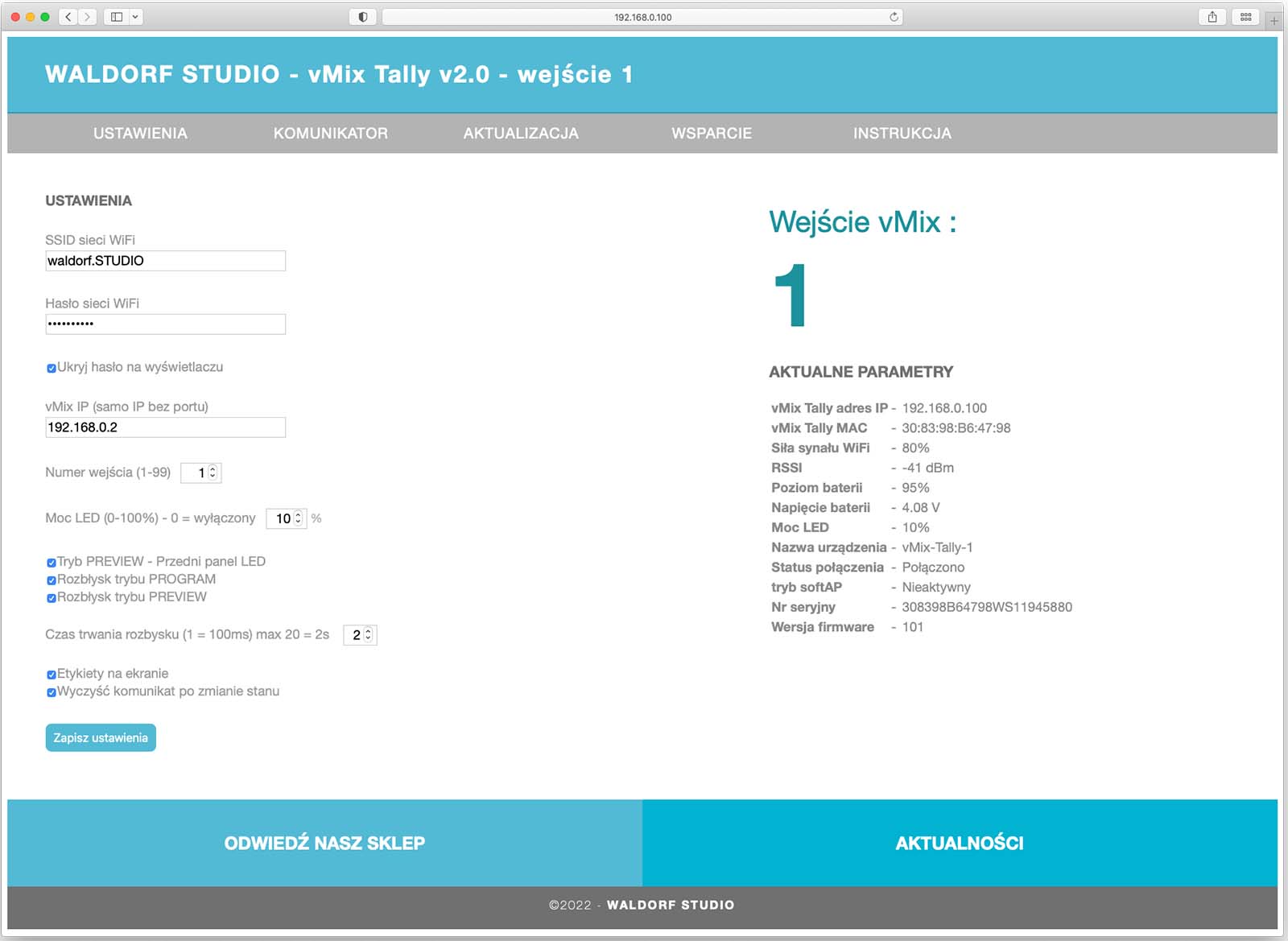Toggle Tryb PREVIEW front LED panel checkbox

52,563
